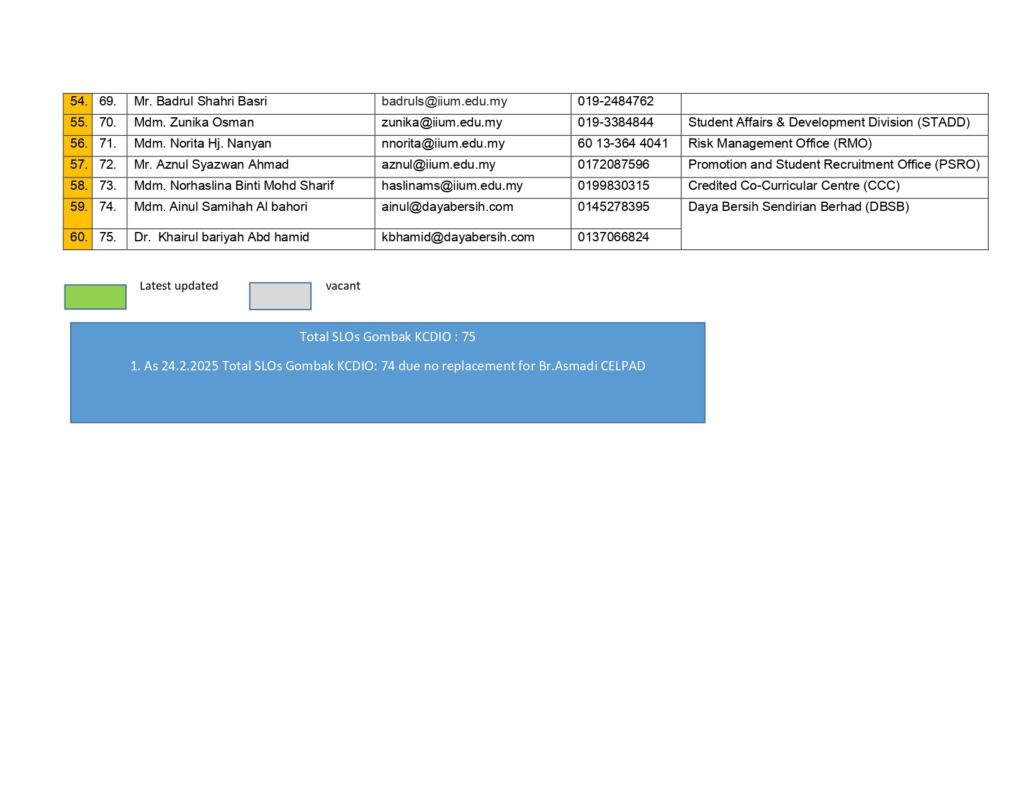Click serial number 75.
This screenshot has width=1024, height=791.
110,238
